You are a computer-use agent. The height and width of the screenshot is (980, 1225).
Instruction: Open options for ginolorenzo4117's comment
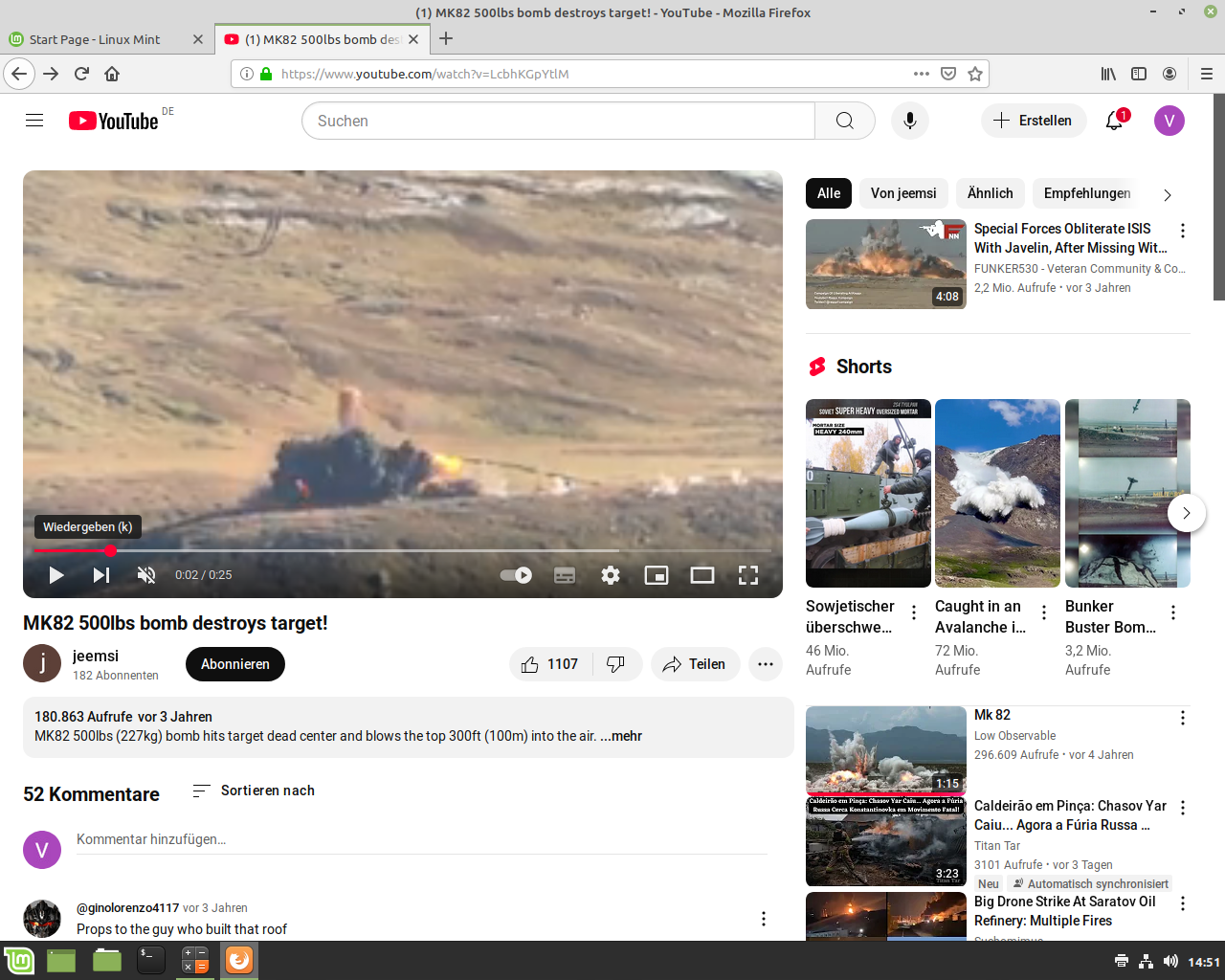tap(764, 919)
